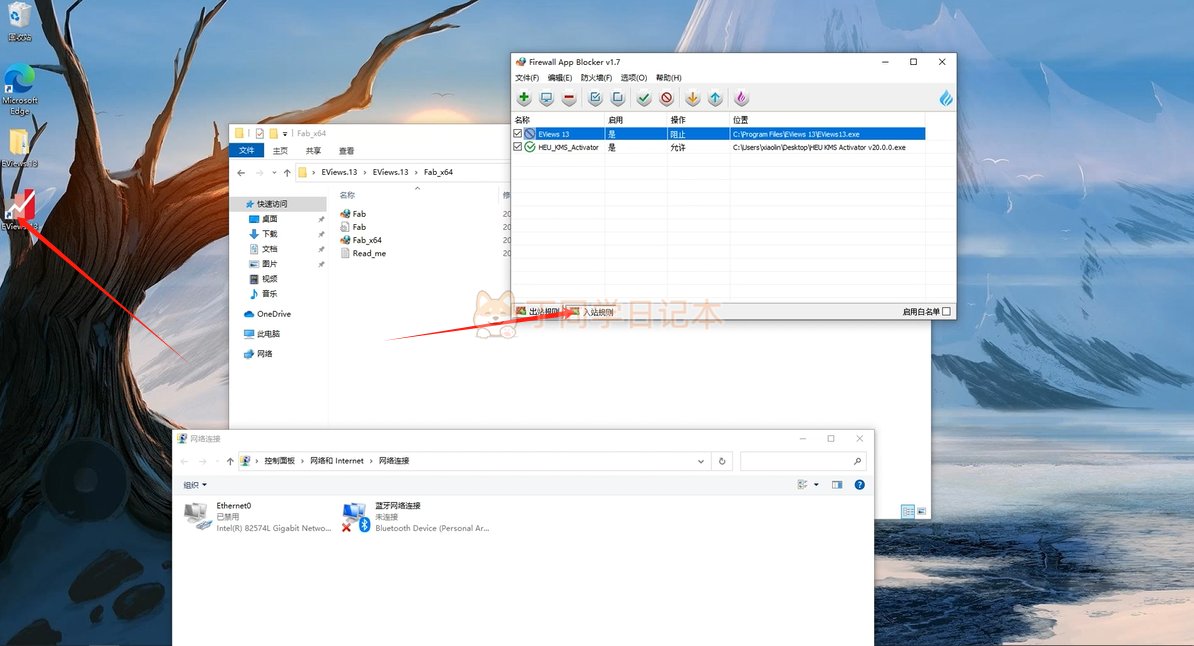1194x646 pixels.
Task: Open the address bar history dropdown arrow
Action: [x=700, y=461]
